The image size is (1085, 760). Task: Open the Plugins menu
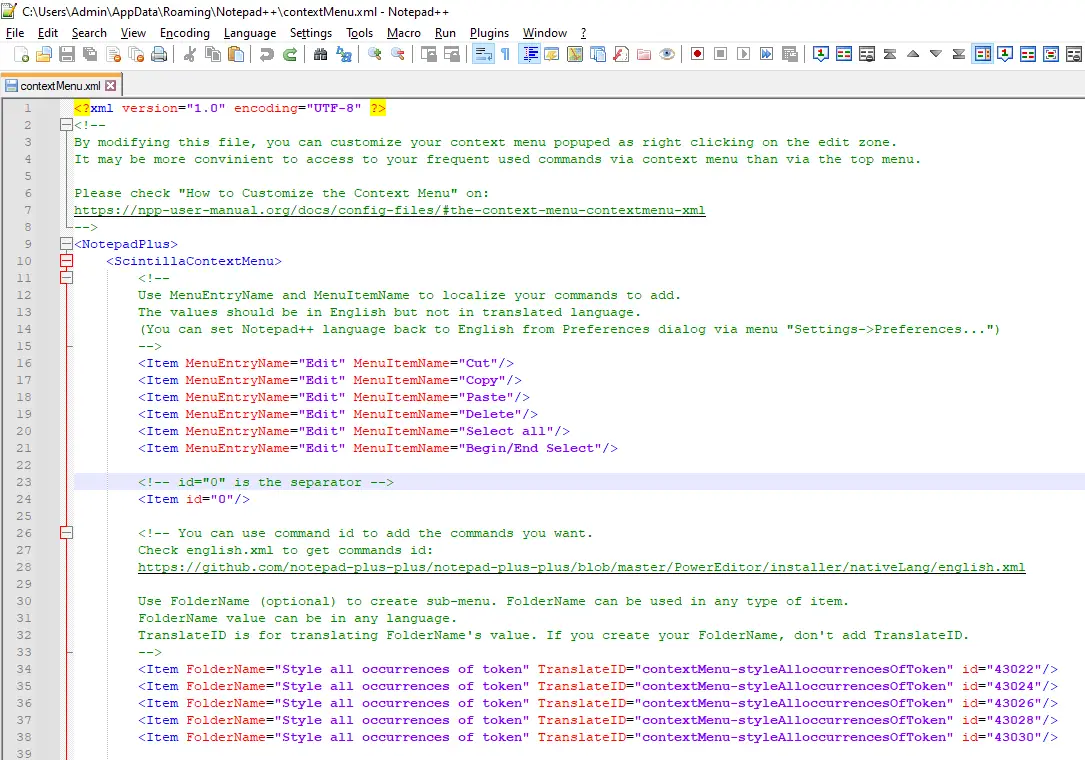point(489,33)
